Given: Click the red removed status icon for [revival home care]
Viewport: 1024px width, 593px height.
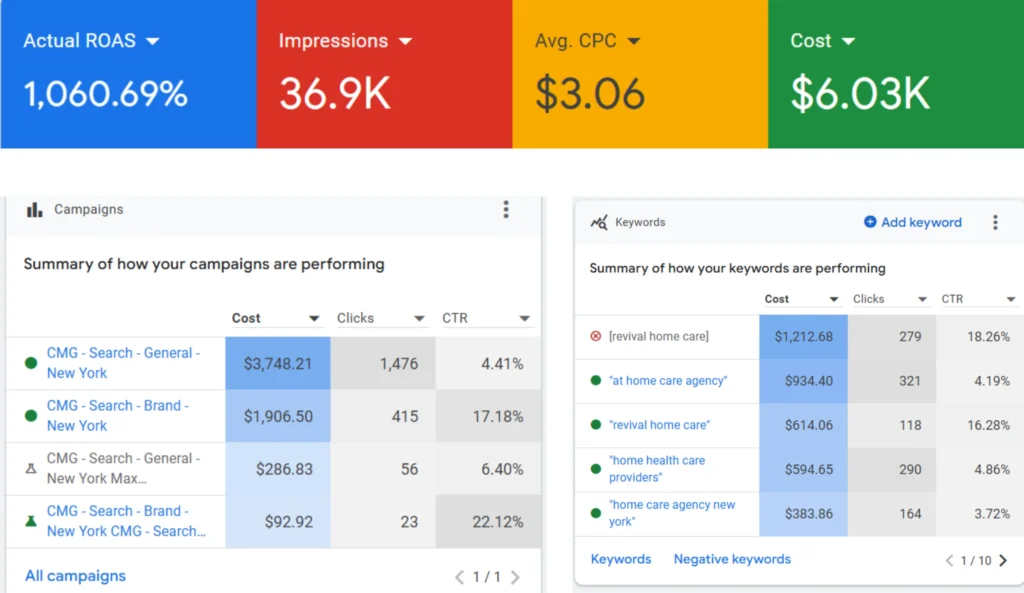Looking at the screenshot, I should coord(596,337).
